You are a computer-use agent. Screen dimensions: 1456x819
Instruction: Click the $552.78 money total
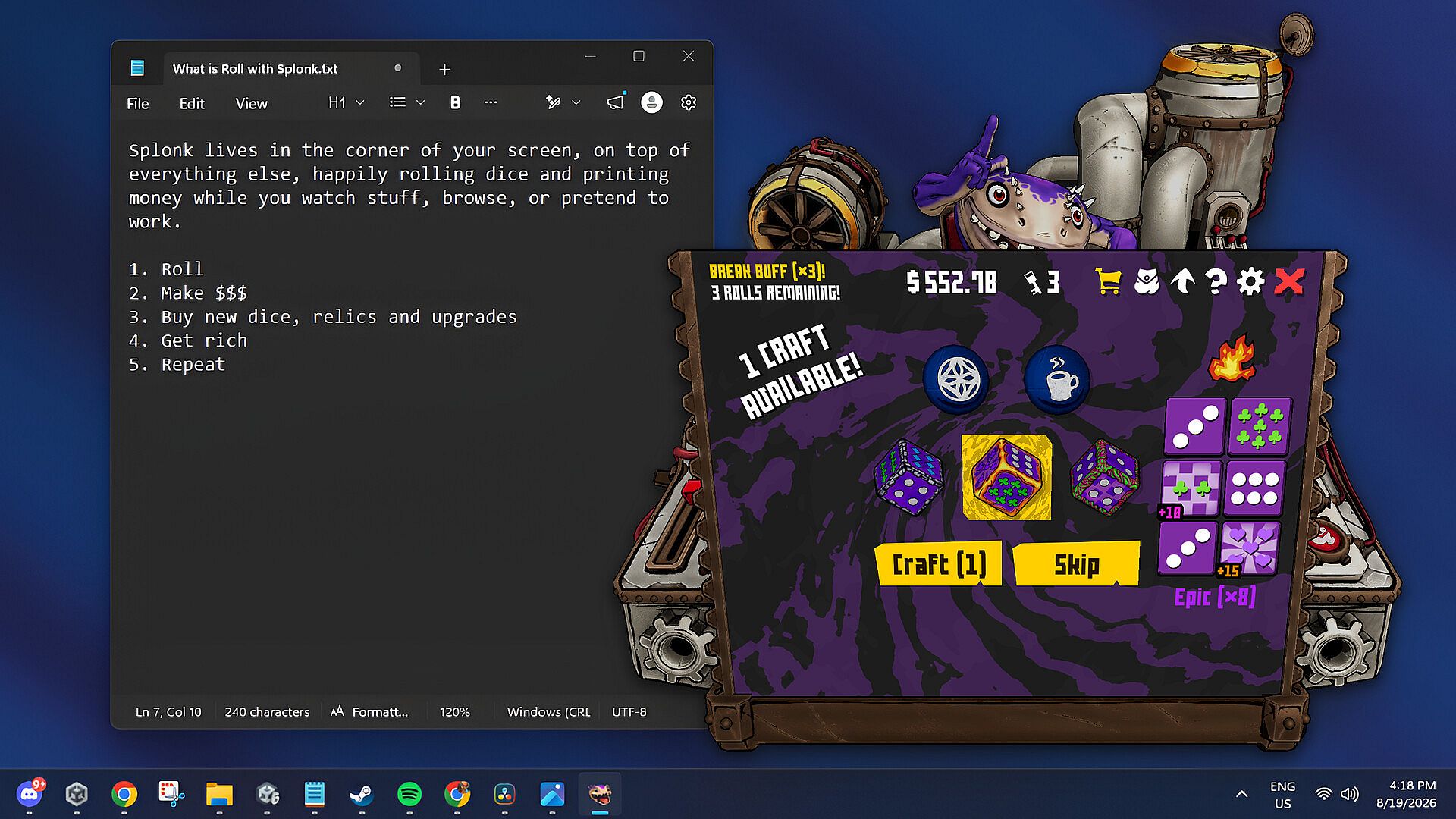pyautogui.click(x=952, y=282)
